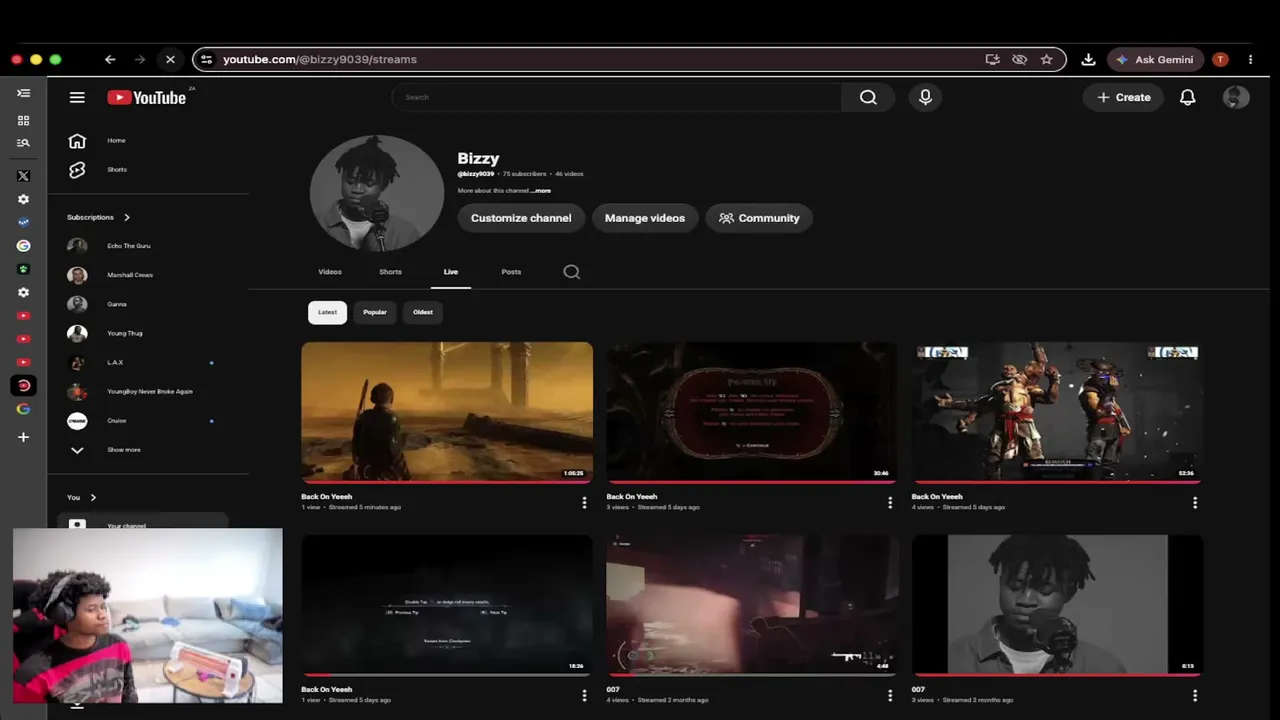
Task: Open the browser three-dot menu
Action: coord(1250,60)
